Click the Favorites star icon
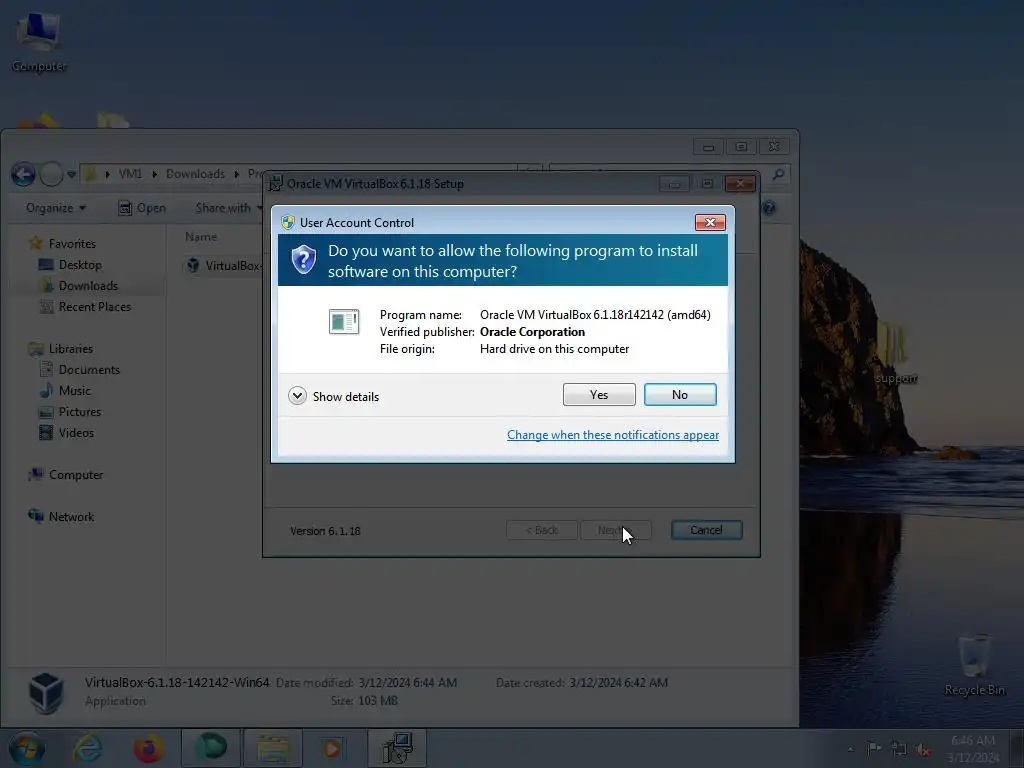The image size is (1024, 768). coord(36,244)
